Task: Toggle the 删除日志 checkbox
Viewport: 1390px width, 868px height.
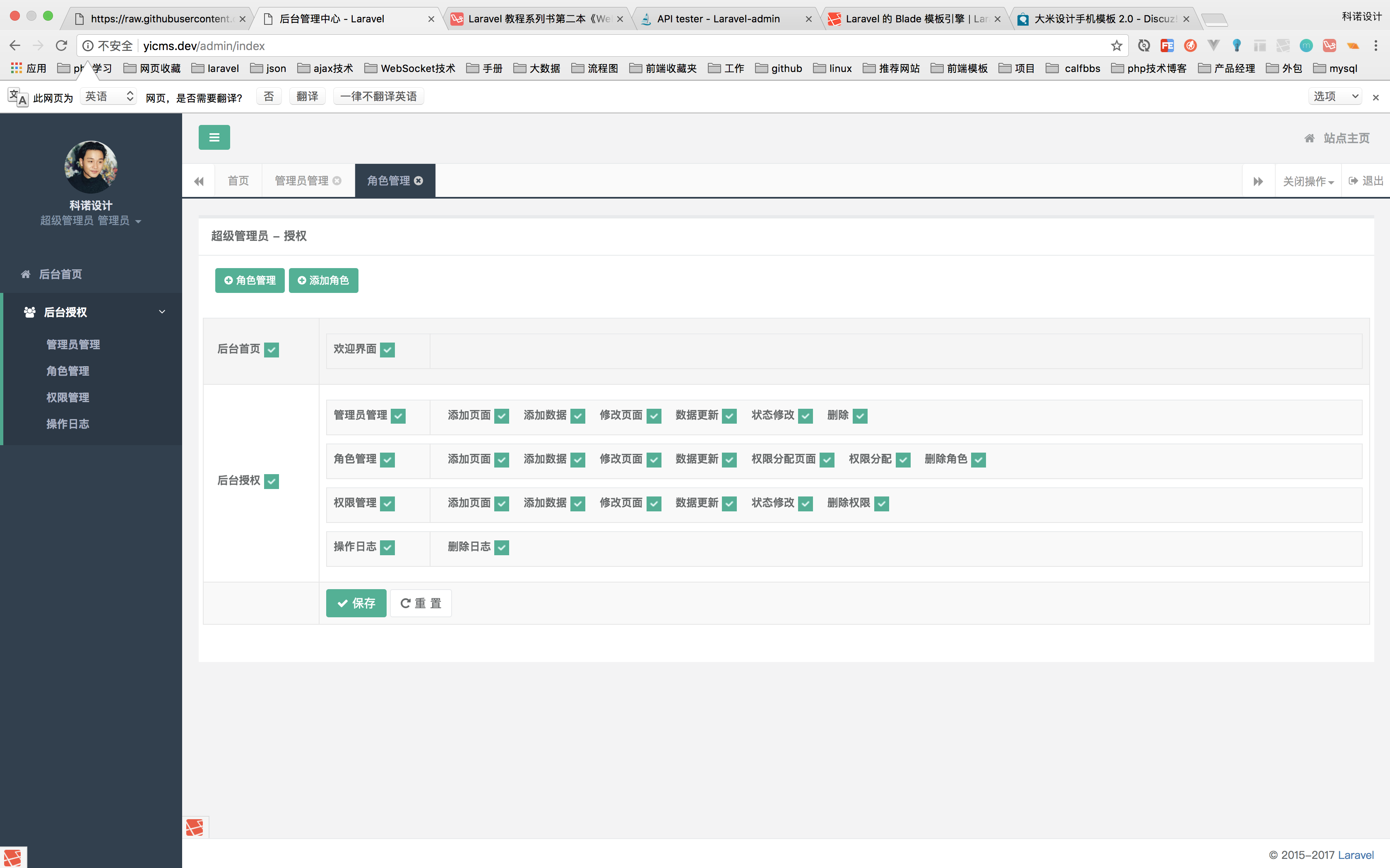Action: coord(501,548)
